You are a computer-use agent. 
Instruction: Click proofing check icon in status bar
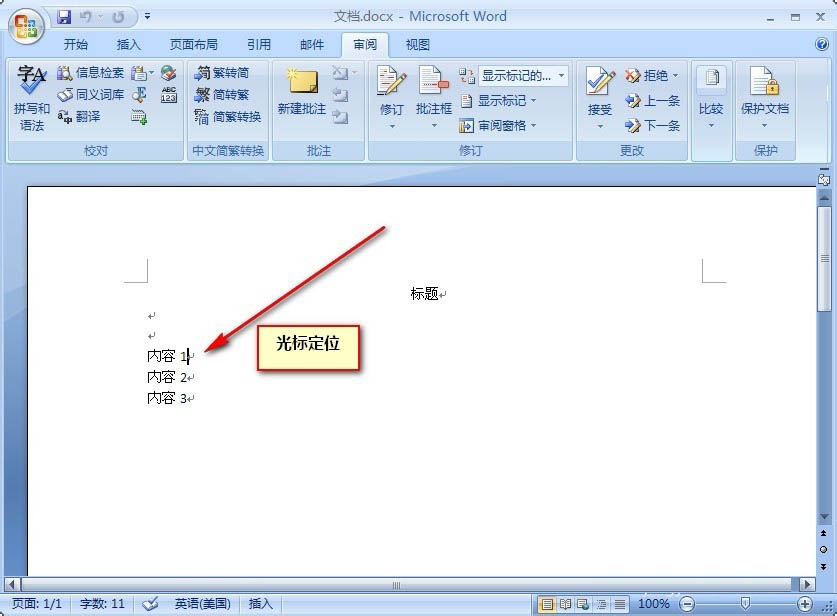150,604
